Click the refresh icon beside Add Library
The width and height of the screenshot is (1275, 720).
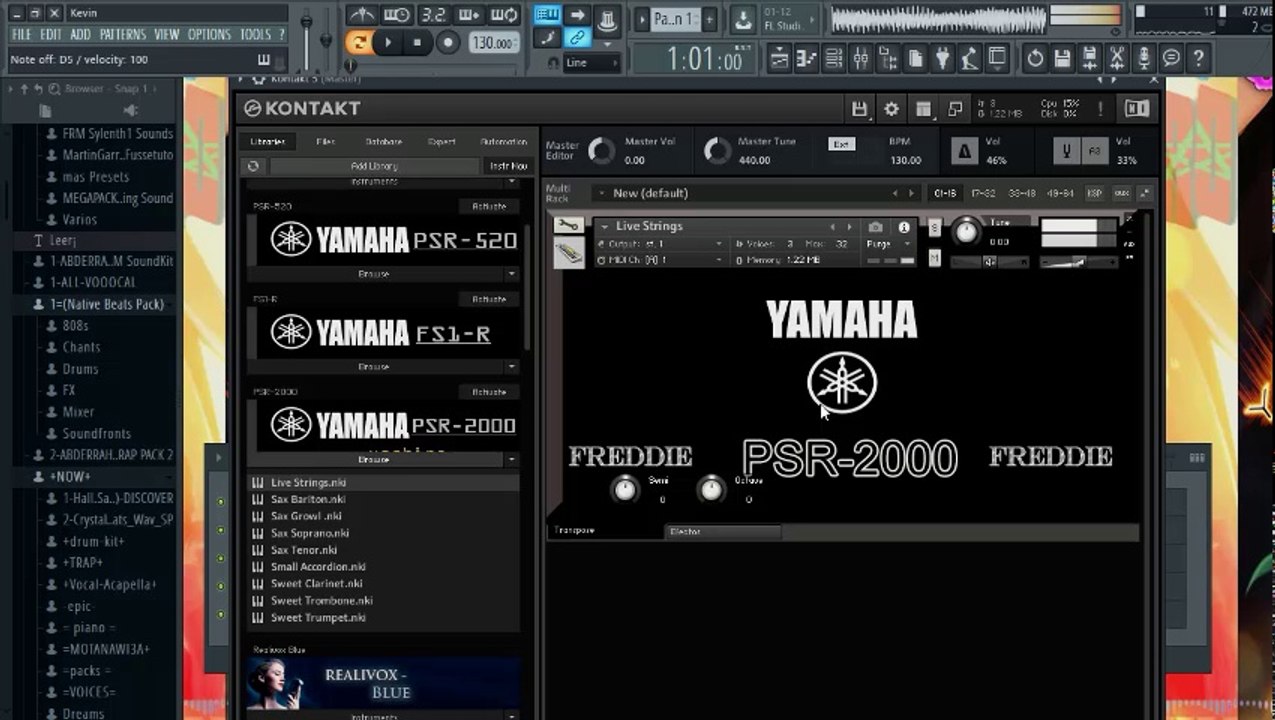click(253, 166)
